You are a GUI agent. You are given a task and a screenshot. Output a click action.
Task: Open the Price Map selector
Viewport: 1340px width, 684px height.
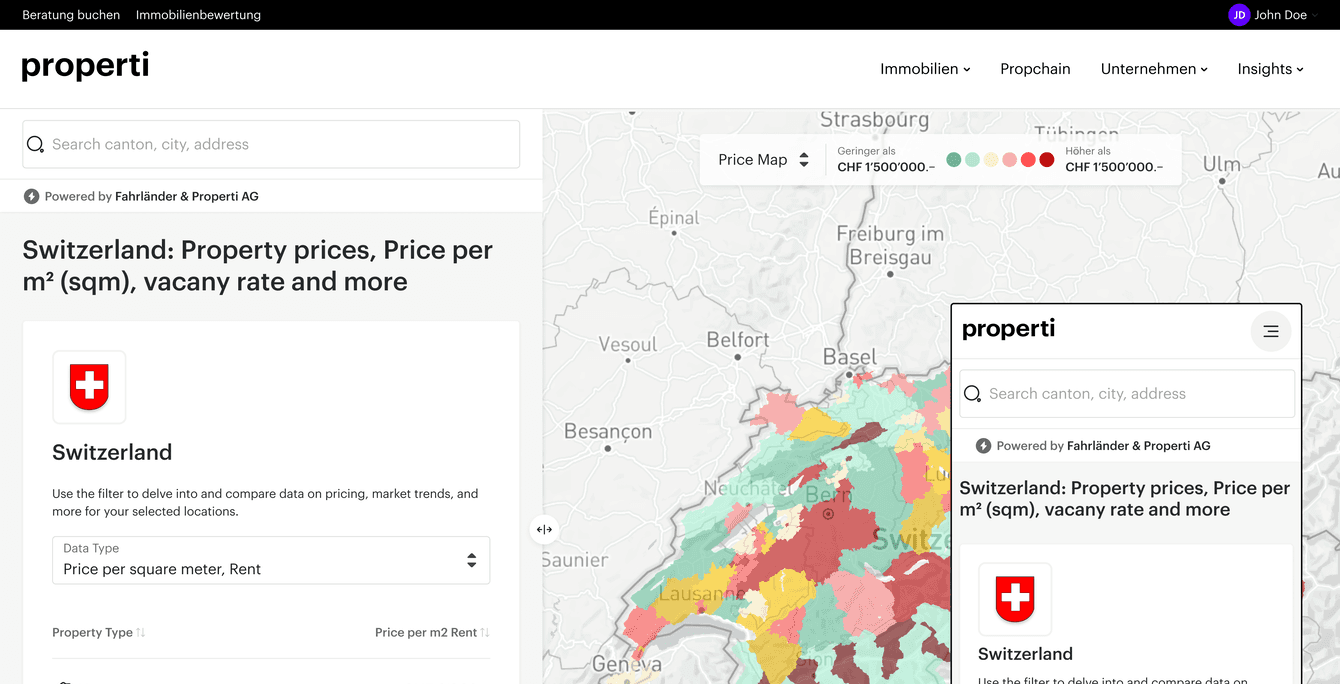[764, 160]
